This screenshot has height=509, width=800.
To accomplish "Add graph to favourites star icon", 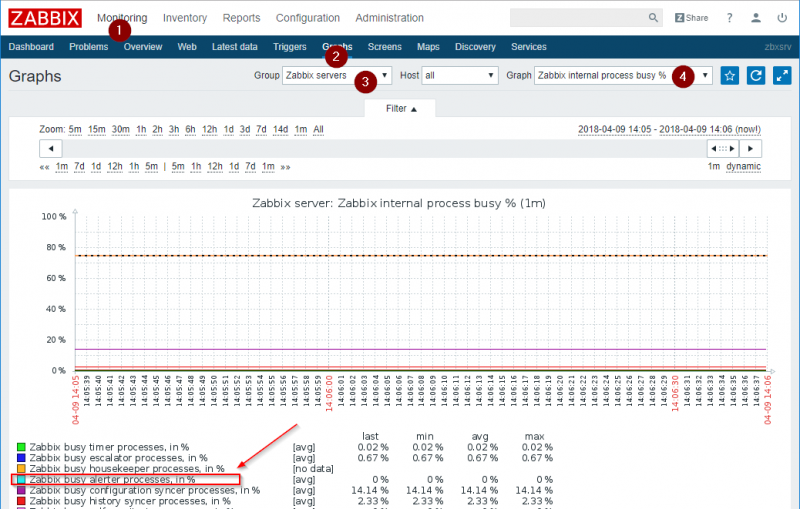I will point(730,76).
